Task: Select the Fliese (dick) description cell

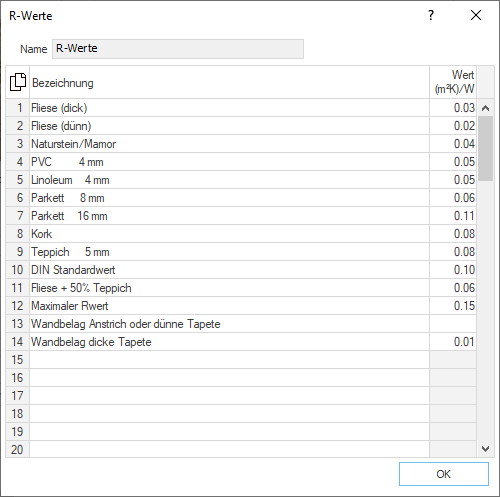Action: point(229,108)
